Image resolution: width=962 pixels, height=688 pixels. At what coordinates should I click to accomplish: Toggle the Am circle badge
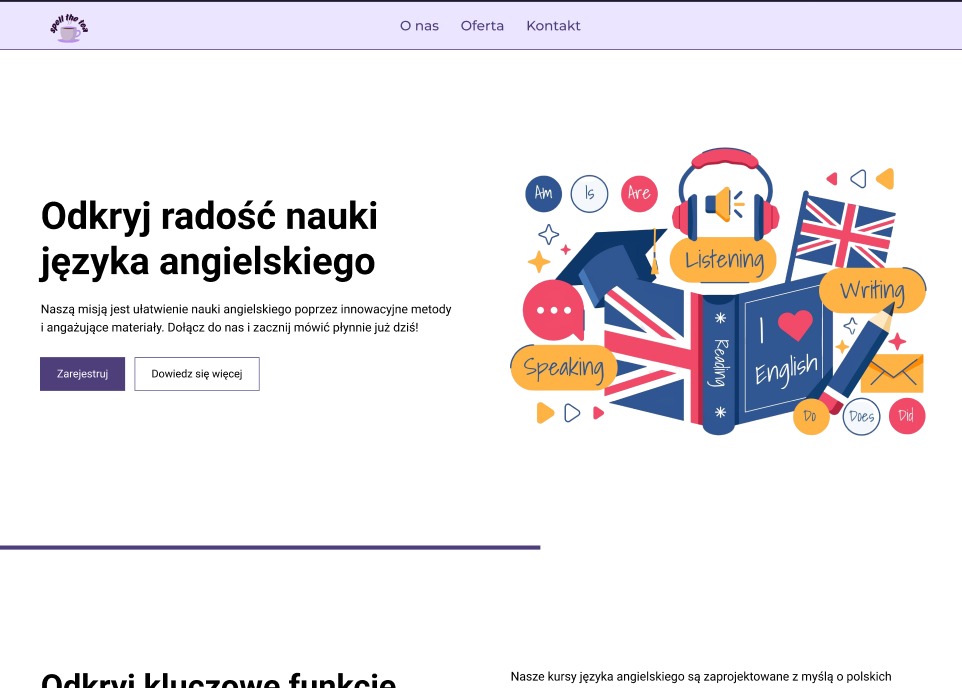point(543,193)
